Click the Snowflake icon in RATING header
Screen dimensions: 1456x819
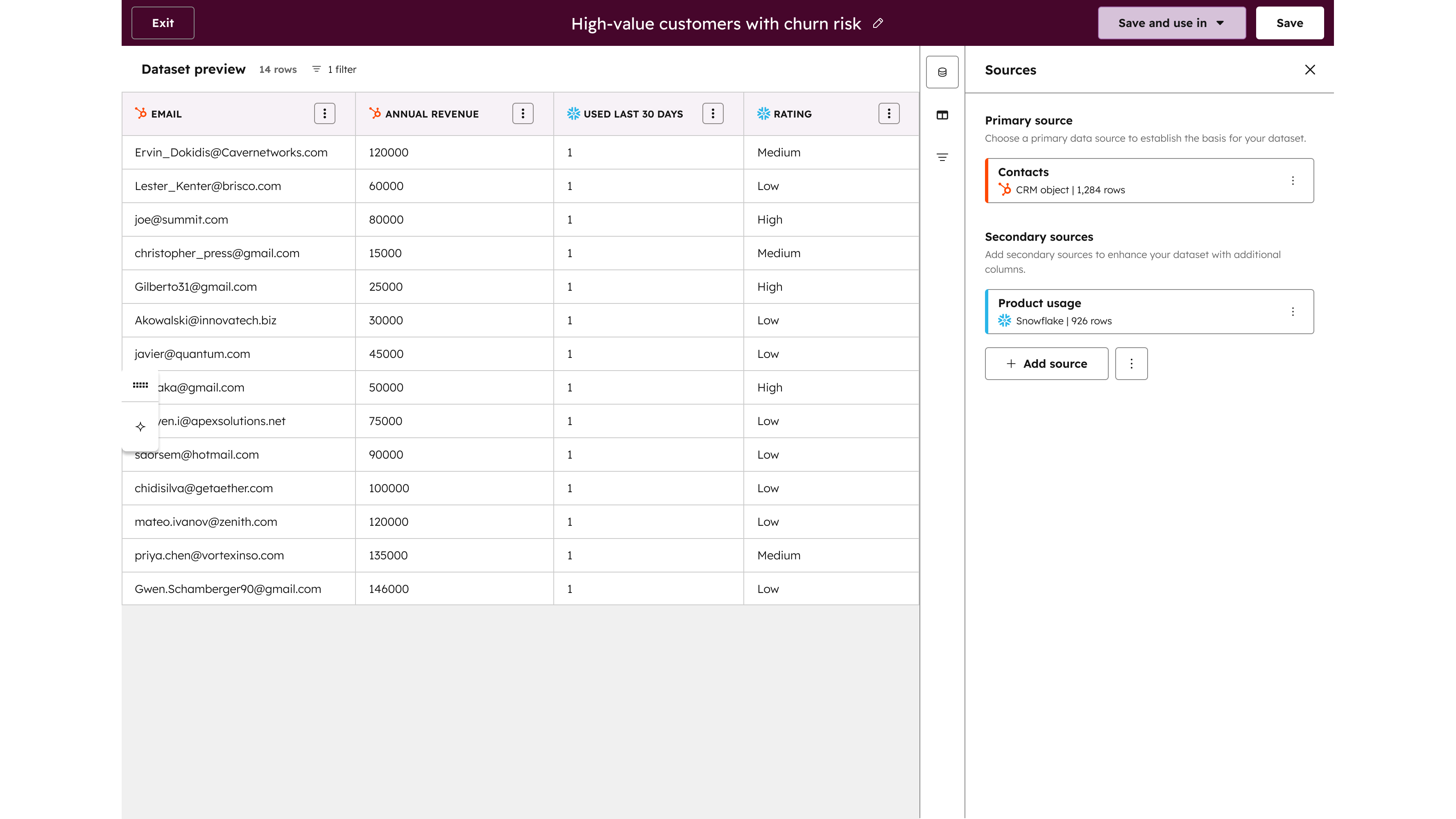(763, 113)
